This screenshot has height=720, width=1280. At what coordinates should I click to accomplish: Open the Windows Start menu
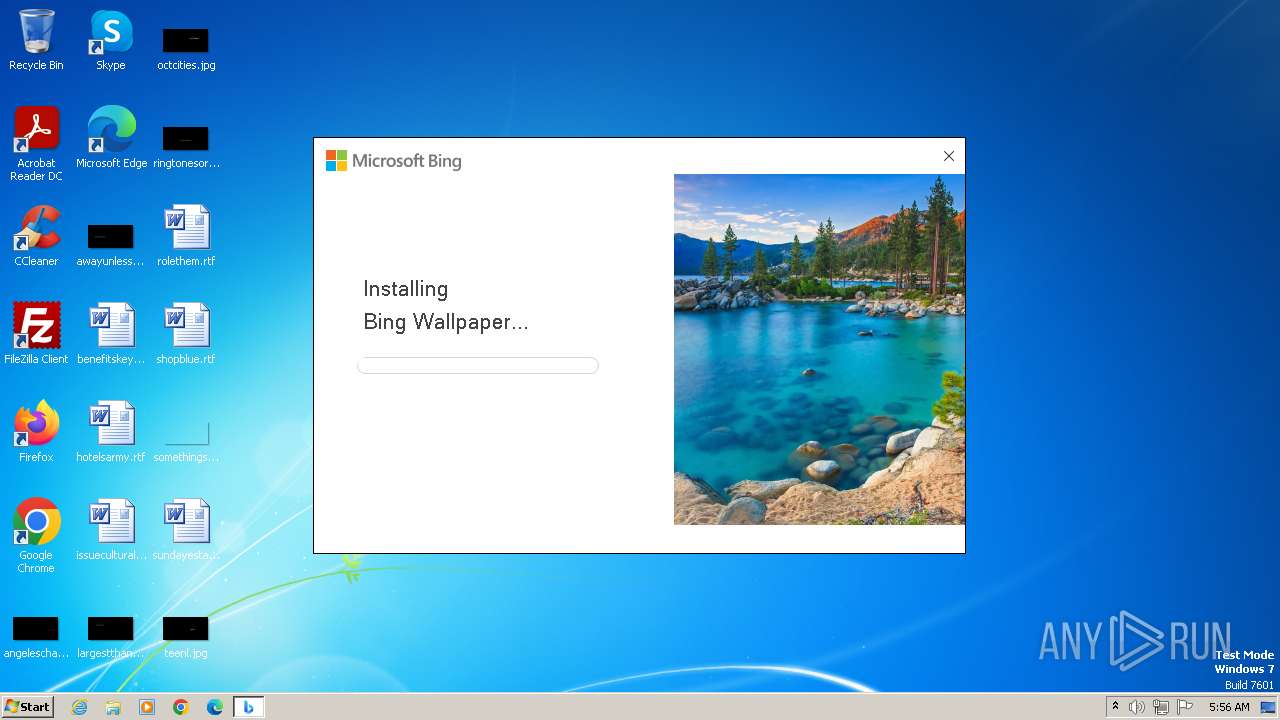[x=27, y=706]
